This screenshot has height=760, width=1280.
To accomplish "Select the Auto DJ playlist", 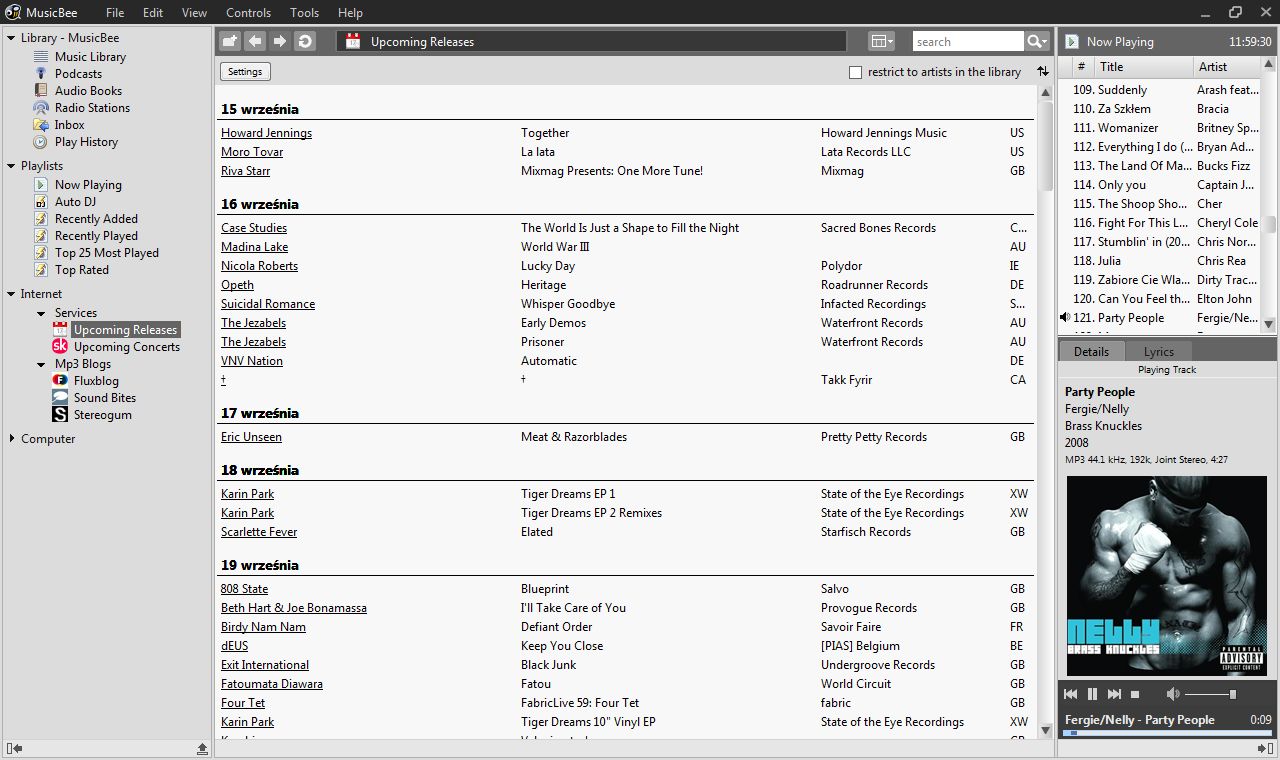I will coord(75,202).
